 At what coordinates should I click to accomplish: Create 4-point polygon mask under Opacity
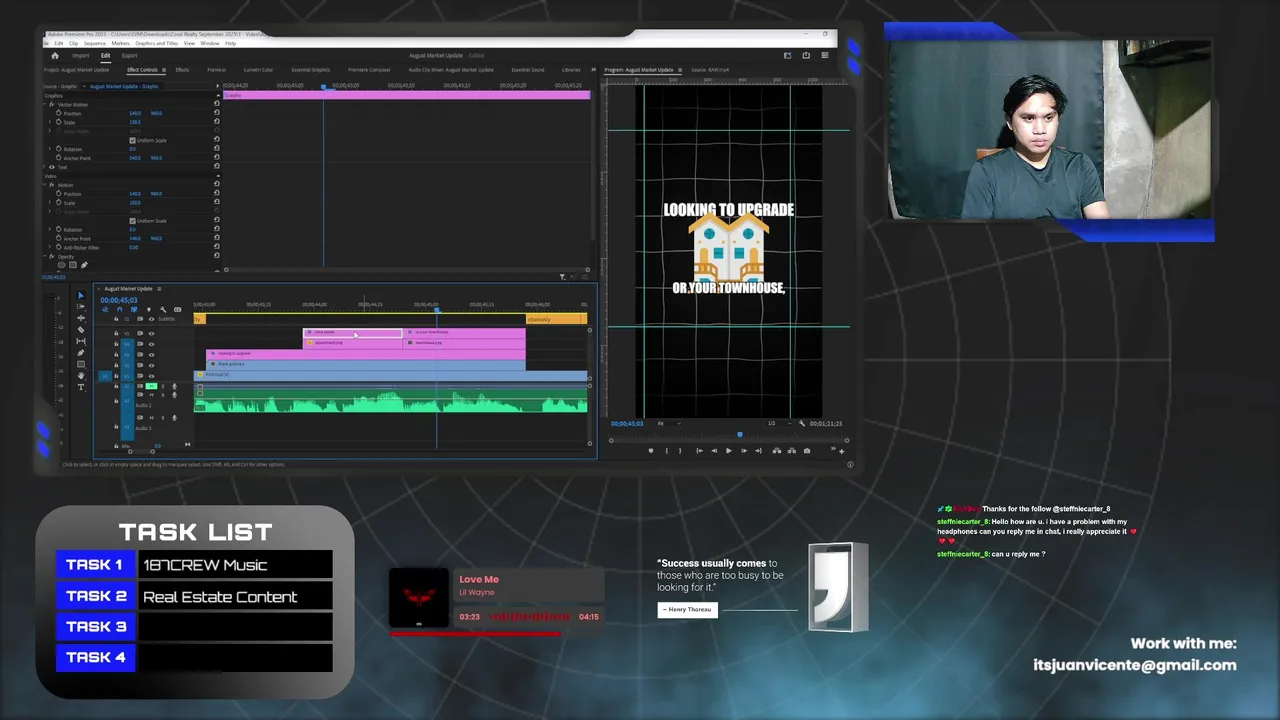[73, 265]
